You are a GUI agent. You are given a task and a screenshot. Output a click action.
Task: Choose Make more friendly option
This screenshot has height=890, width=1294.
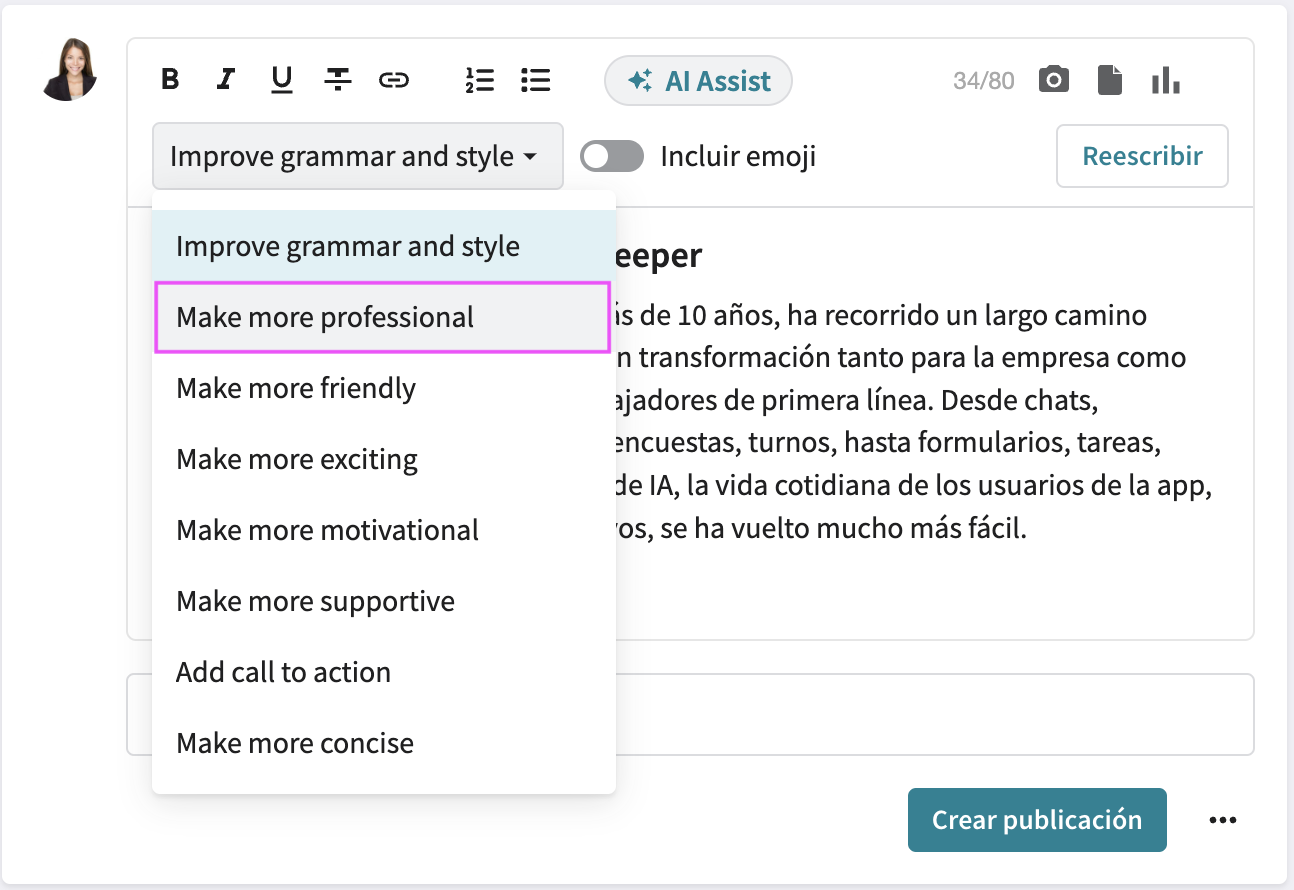click(296, 388)
